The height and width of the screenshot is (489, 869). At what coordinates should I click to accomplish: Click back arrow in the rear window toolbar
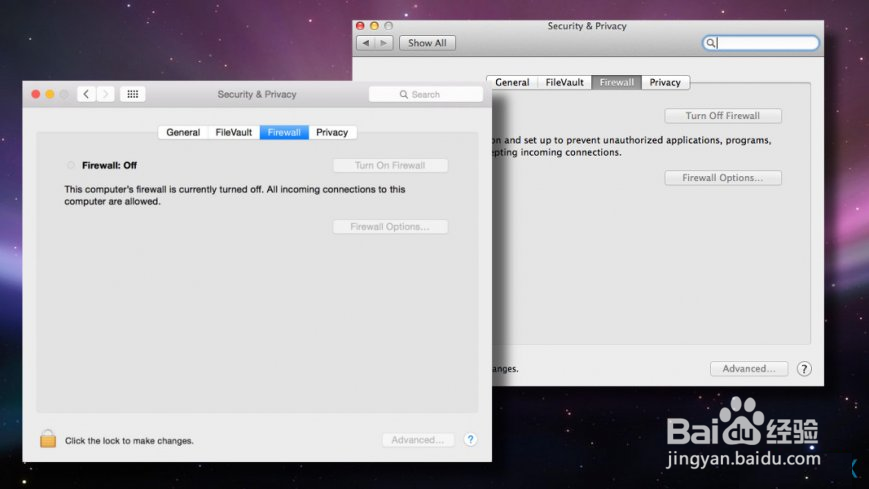click(x=366, y=43)
